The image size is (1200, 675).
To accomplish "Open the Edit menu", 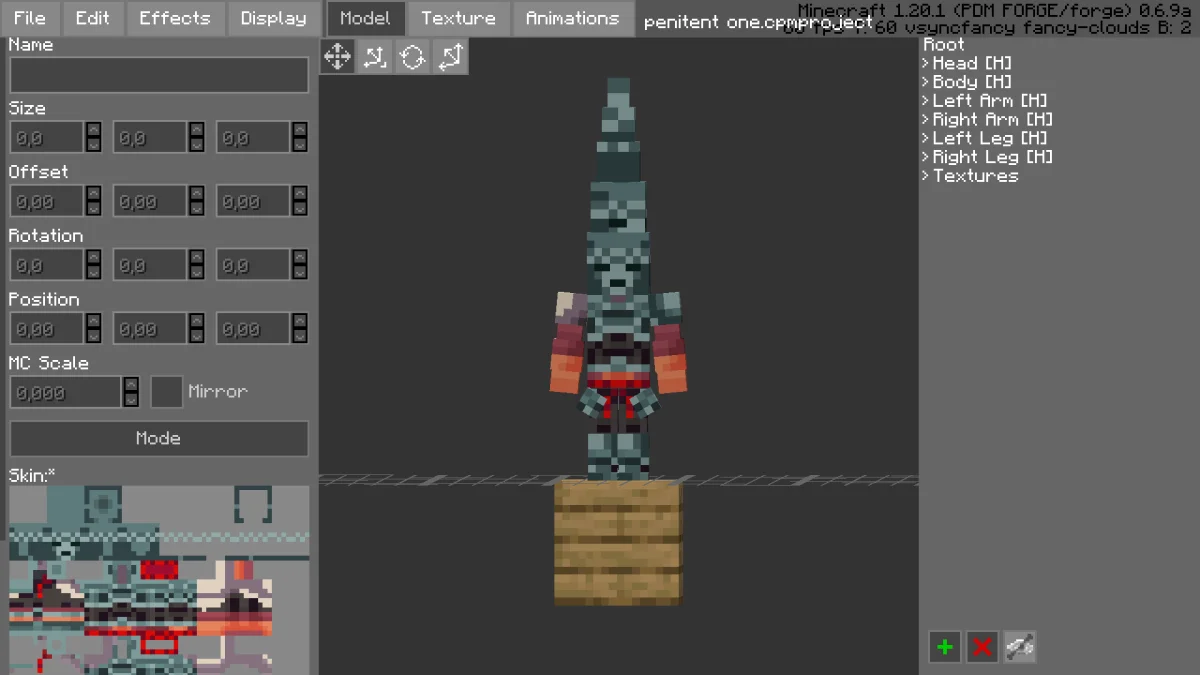I will coord(93,18).
